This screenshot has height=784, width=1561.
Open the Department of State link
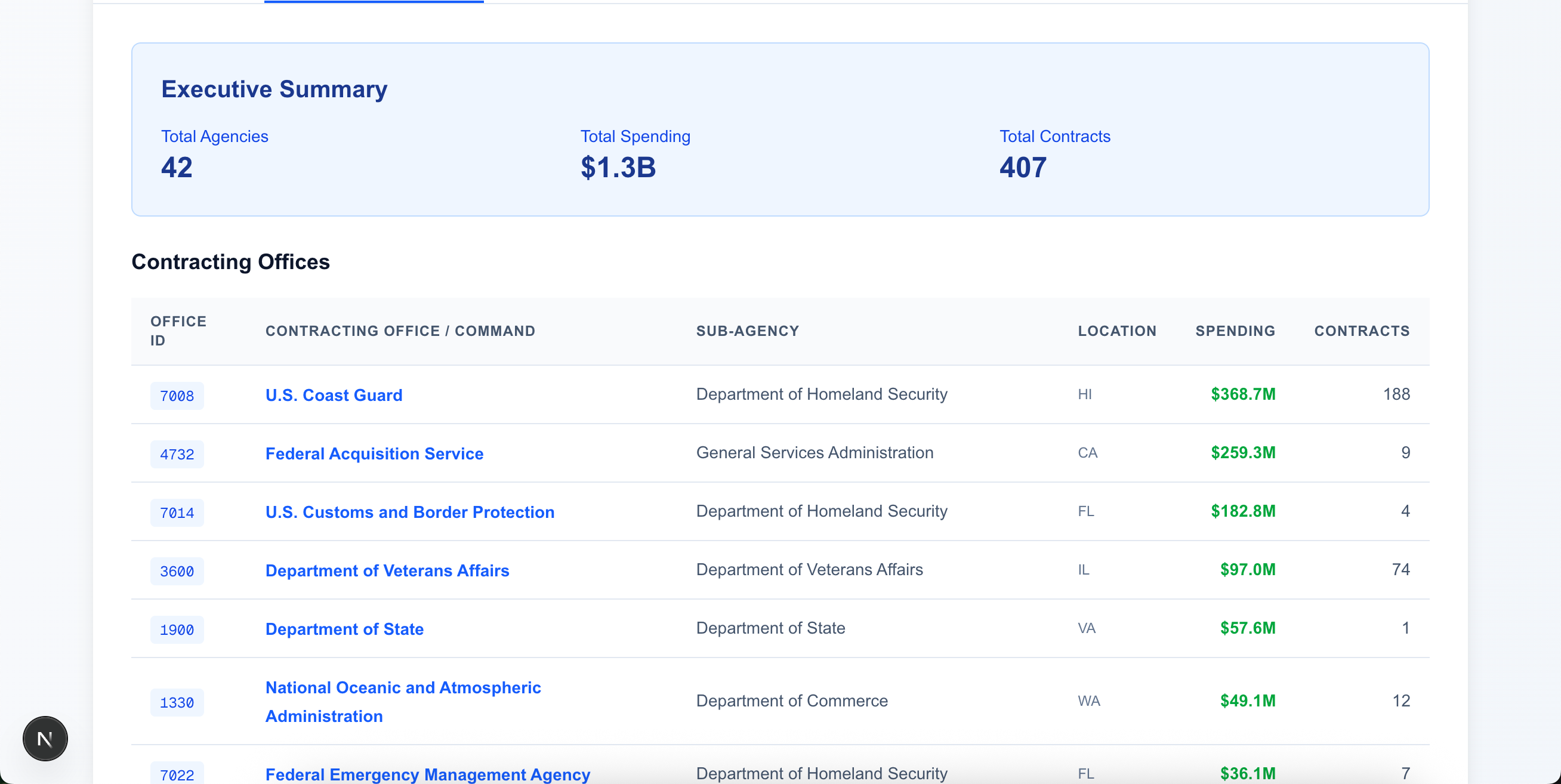344,629
